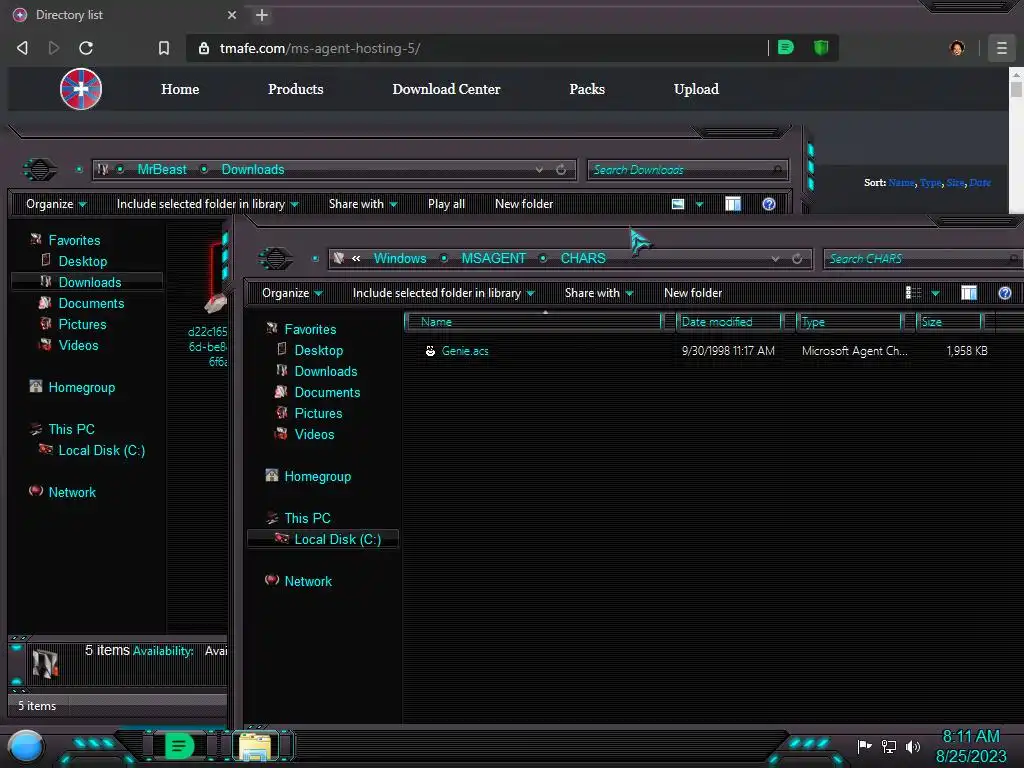Viewport: 1024px width, 768px height.
Task: Open the browser hamburger menu
Action: coord(1001,48)
